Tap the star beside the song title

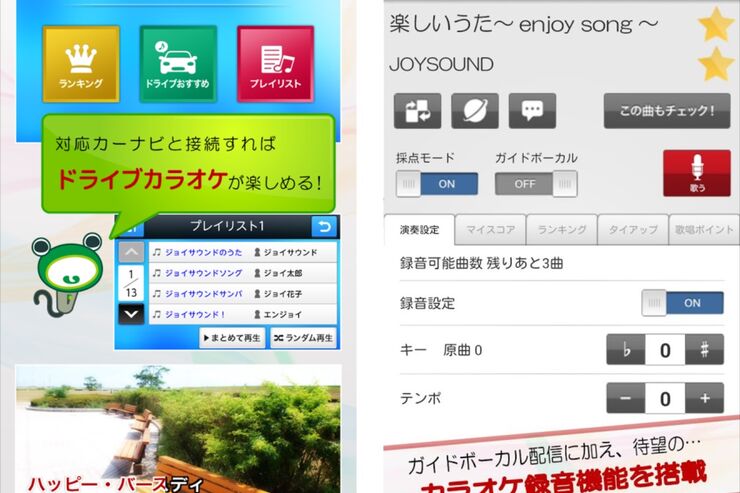click(715, 23)
